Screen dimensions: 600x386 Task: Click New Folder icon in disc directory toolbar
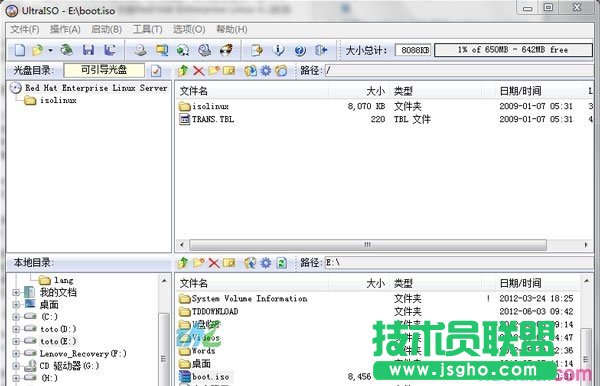(x=214, y=71)
